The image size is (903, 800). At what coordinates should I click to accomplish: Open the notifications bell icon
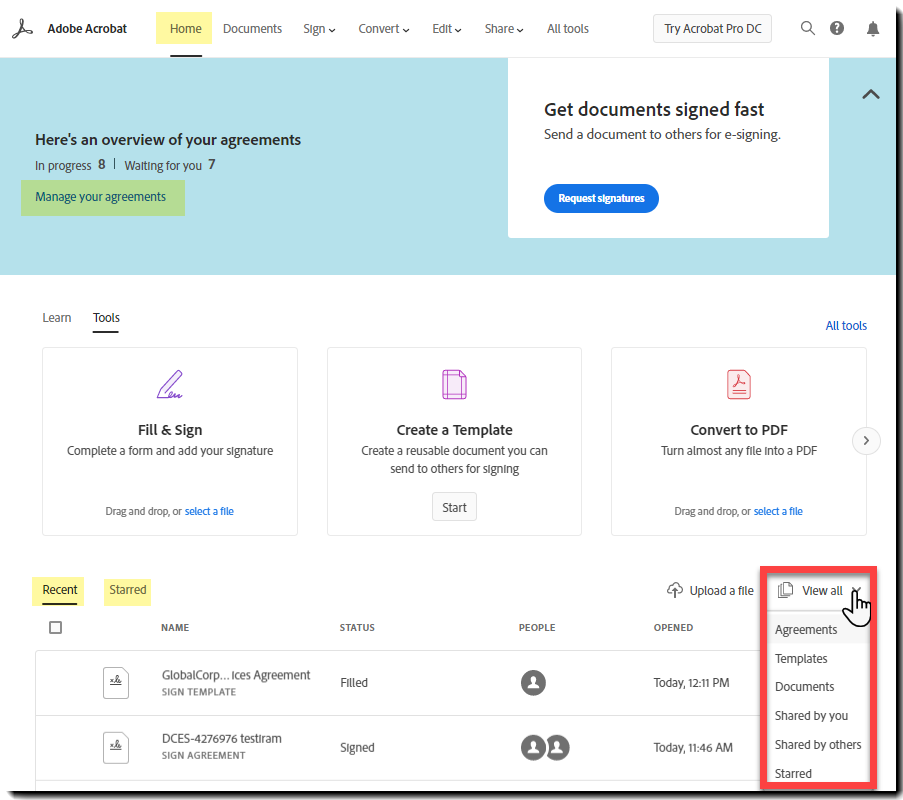pos(872,28)
